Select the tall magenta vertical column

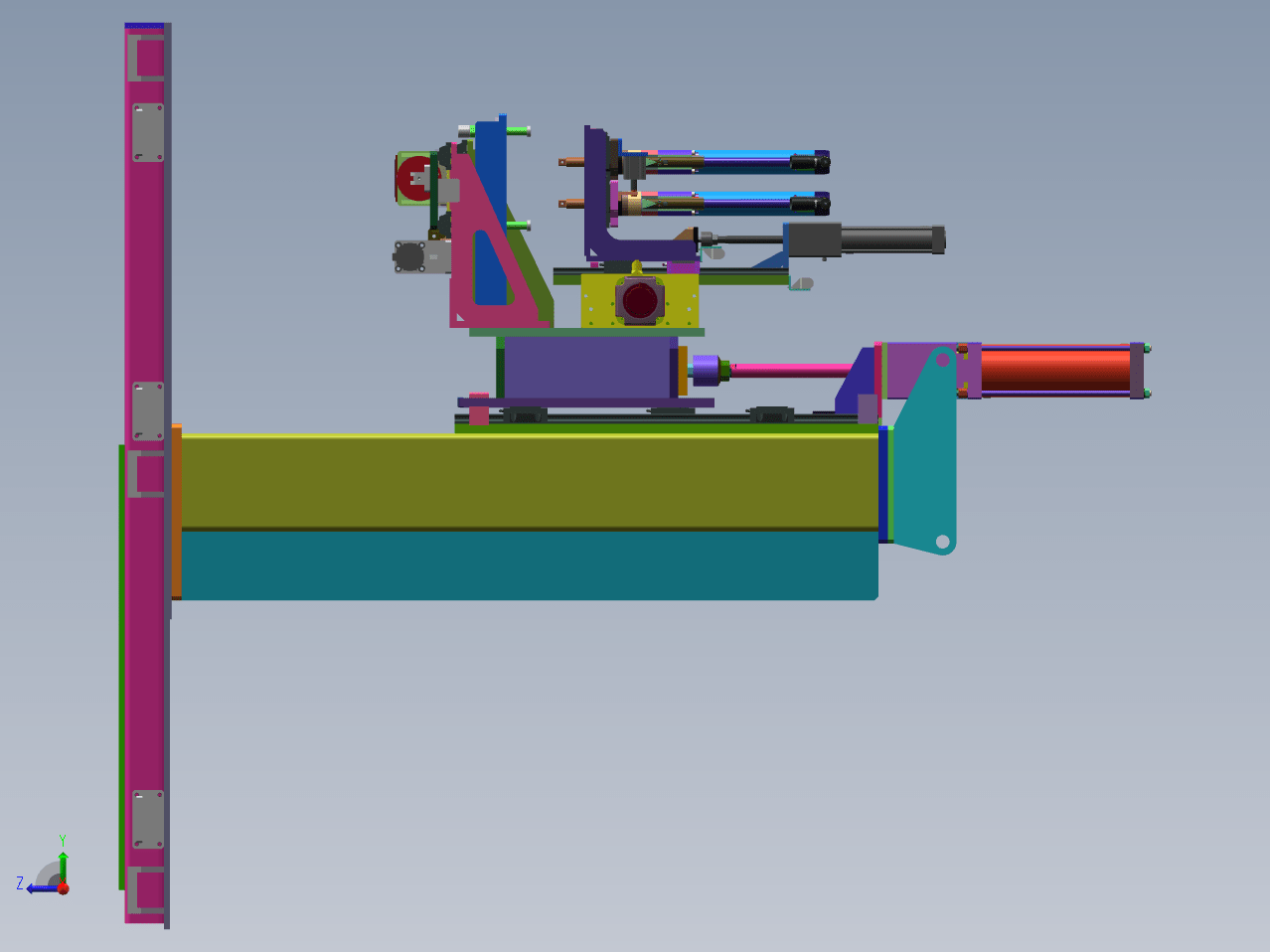pyautogui.click(x=145, y=636)
